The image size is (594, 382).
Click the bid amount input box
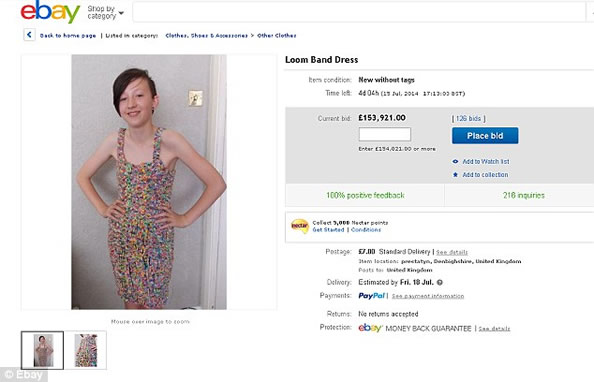[x=385, y=134]
